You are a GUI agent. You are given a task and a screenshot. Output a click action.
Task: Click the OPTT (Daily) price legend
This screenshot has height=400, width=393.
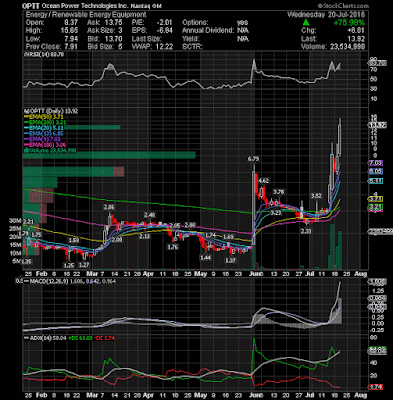(x=50, y=111)
